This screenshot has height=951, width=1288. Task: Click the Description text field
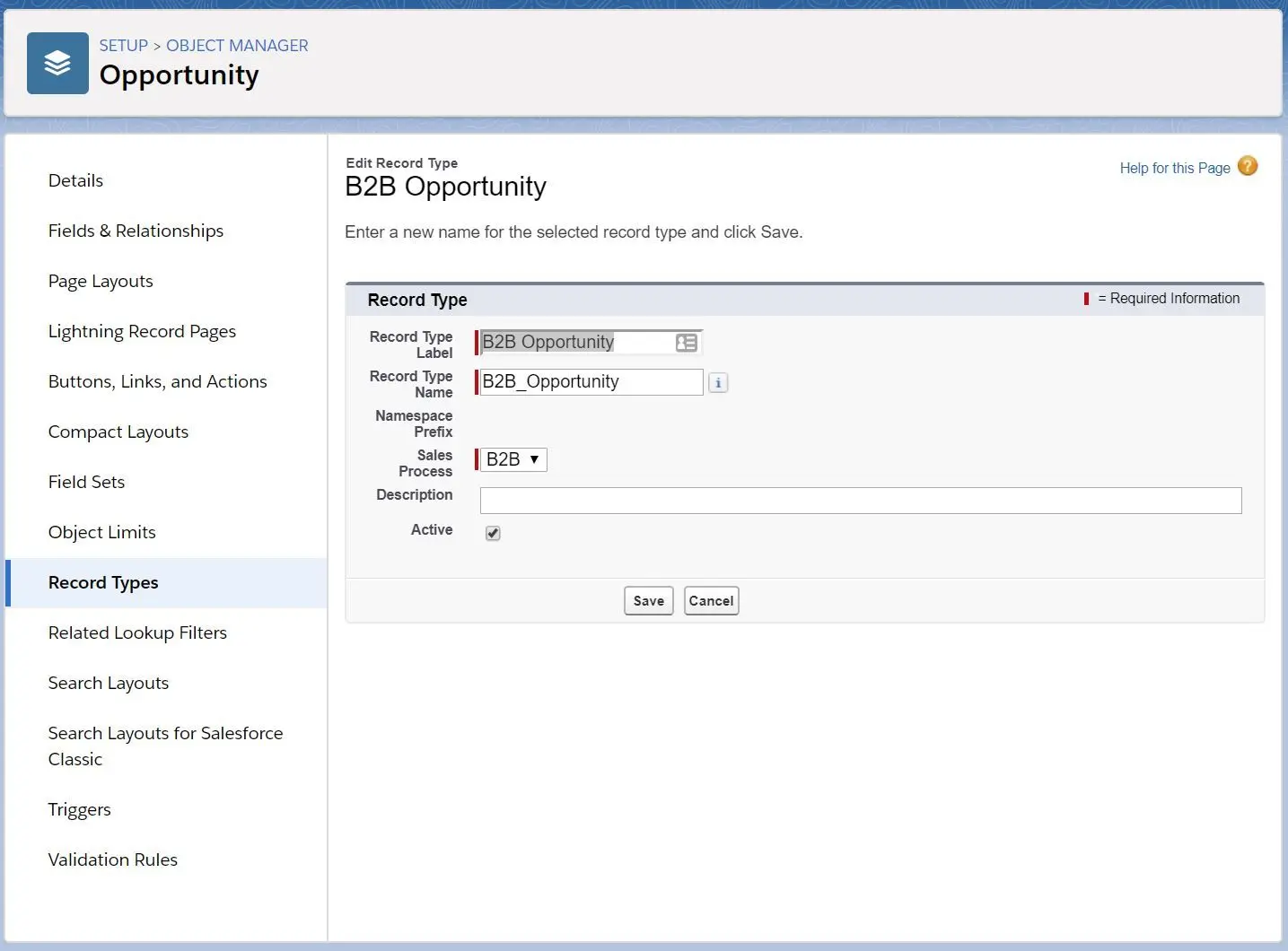point(861,501)
